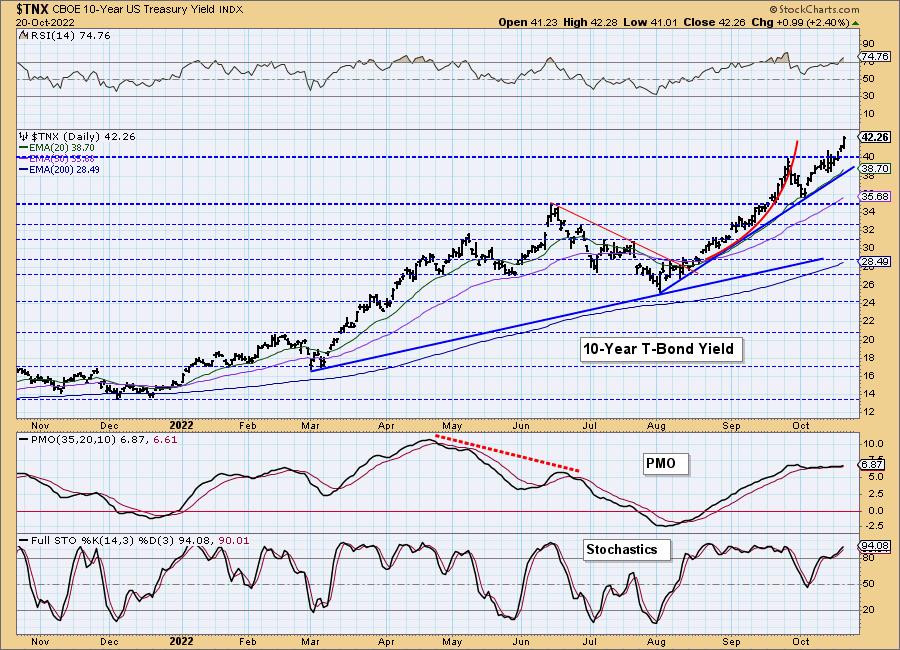
Task: Click the 'Low 41.01' value
Action: [650, 22]
